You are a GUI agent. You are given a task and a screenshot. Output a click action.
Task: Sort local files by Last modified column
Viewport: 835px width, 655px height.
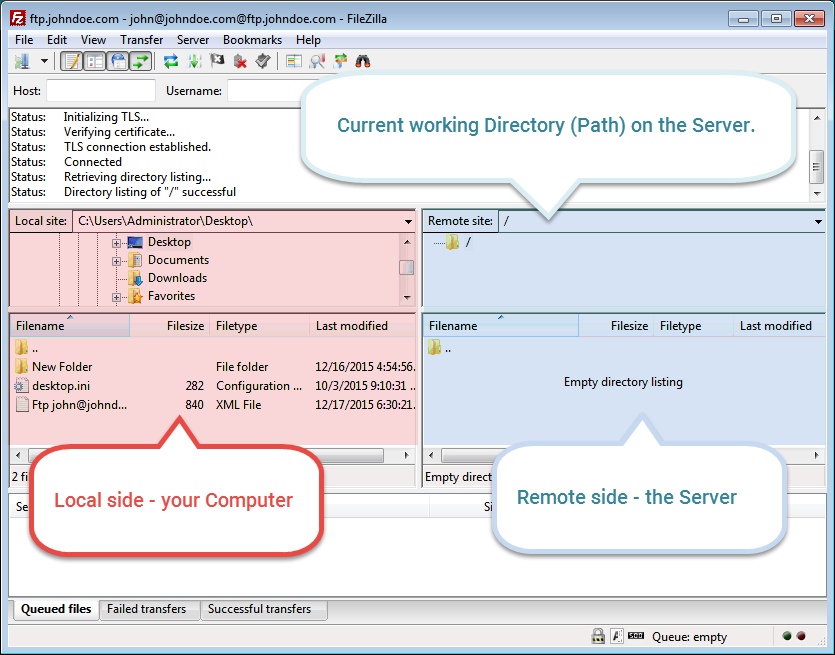point(363,326)
